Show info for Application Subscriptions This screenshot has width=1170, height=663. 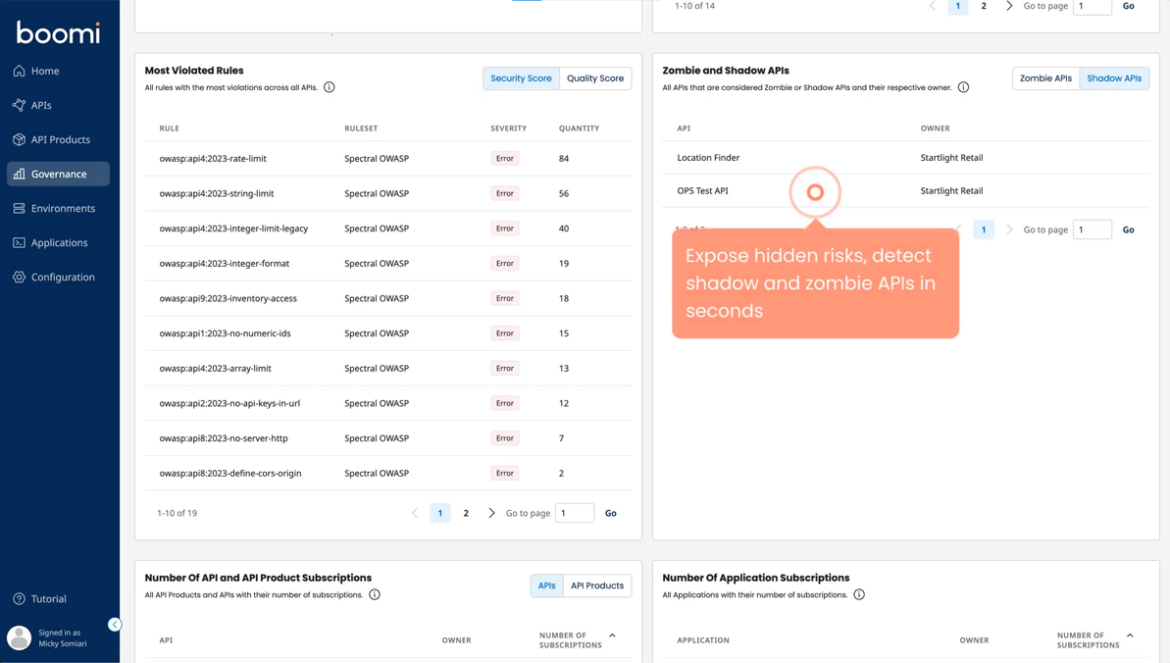[x=859, y=594]
